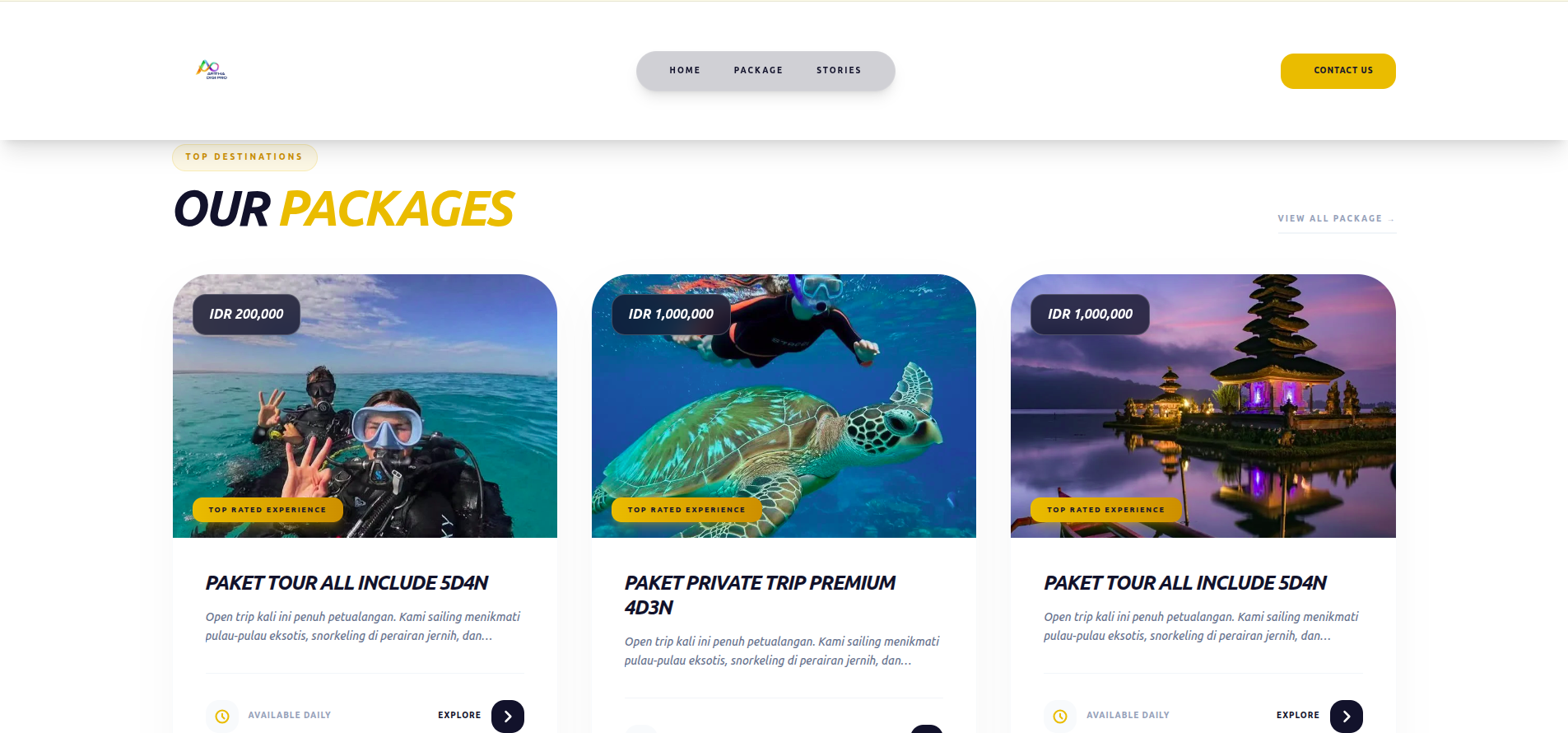Click Explore text on the third card
This screenshot has width=1568, height=733.
tap(1298, 715)
